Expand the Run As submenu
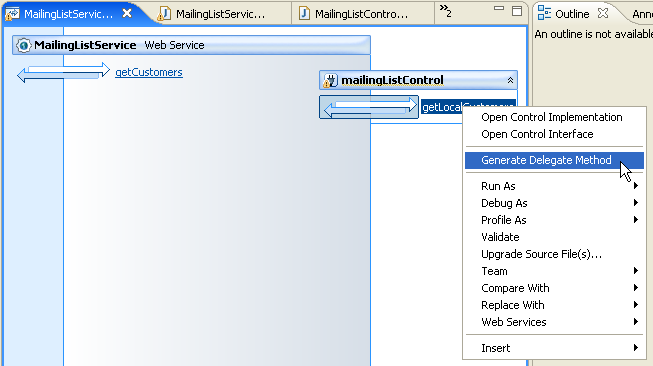This screenshot has height=366, width=653. 554,186
